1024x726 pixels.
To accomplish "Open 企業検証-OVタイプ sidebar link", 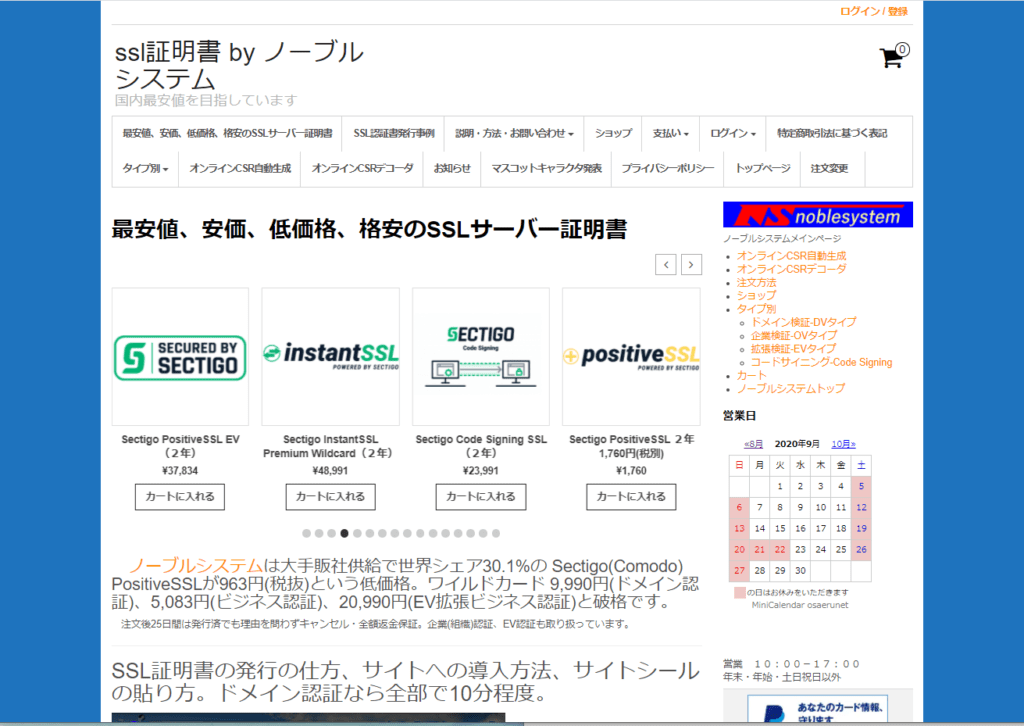I will [793, 336].
